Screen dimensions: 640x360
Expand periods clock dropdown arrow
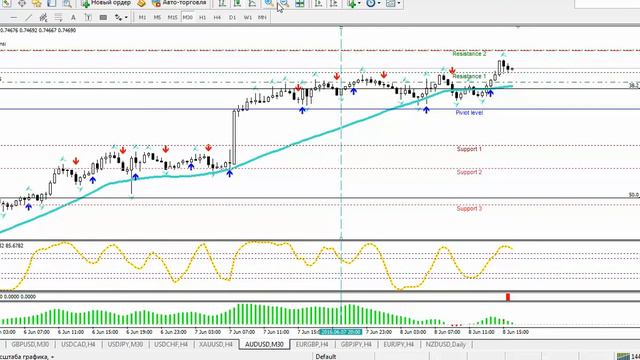(379, 3)
